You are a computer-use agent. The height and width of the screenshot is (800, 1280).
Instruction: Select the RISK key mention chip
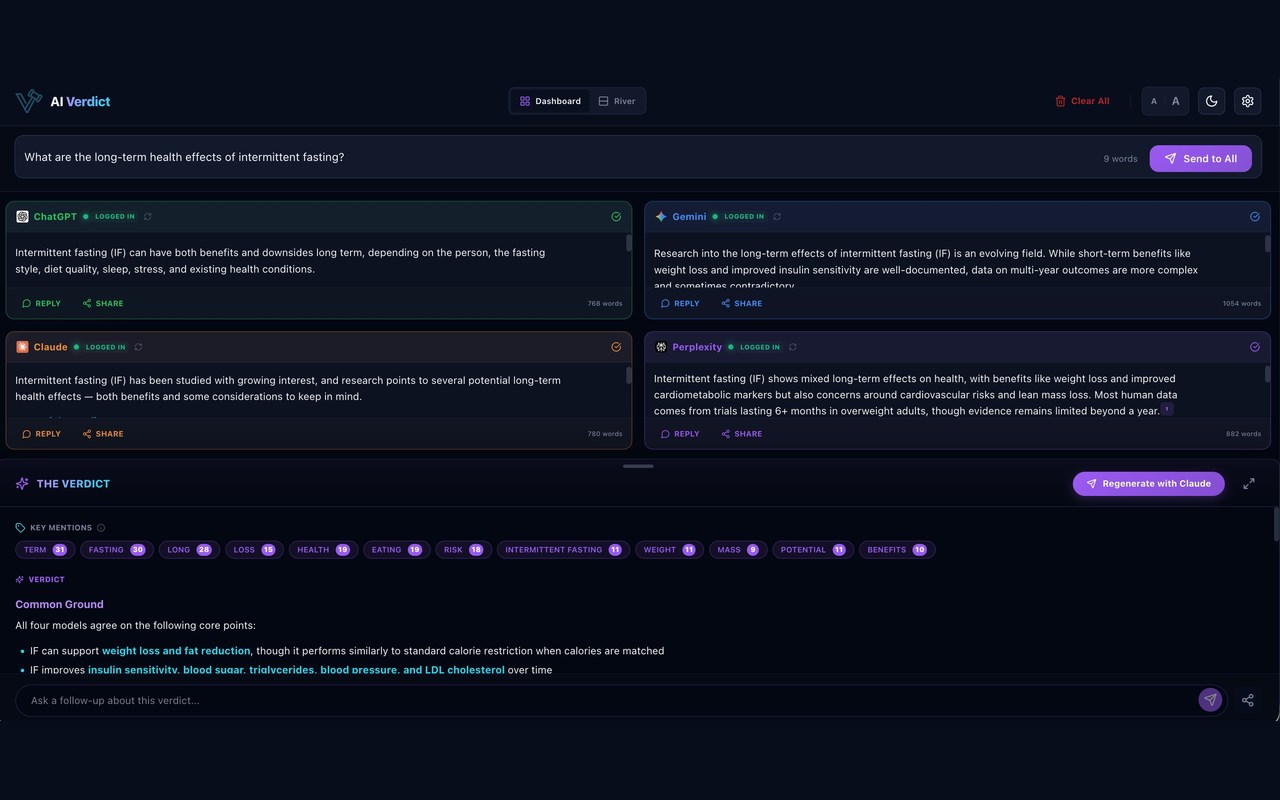tap(464, 550)
